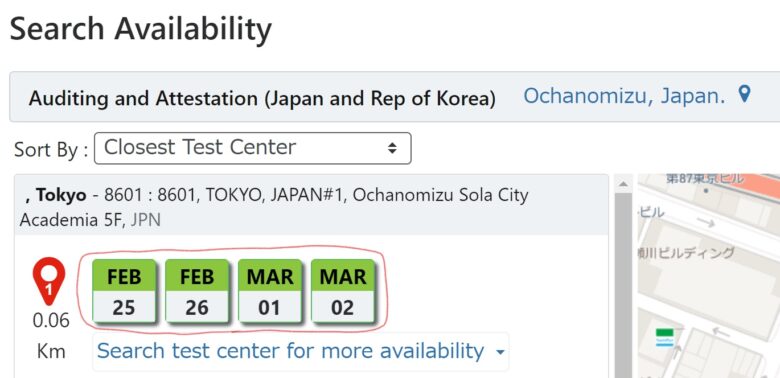Open the Sort By combo box

tap(253, 148)
